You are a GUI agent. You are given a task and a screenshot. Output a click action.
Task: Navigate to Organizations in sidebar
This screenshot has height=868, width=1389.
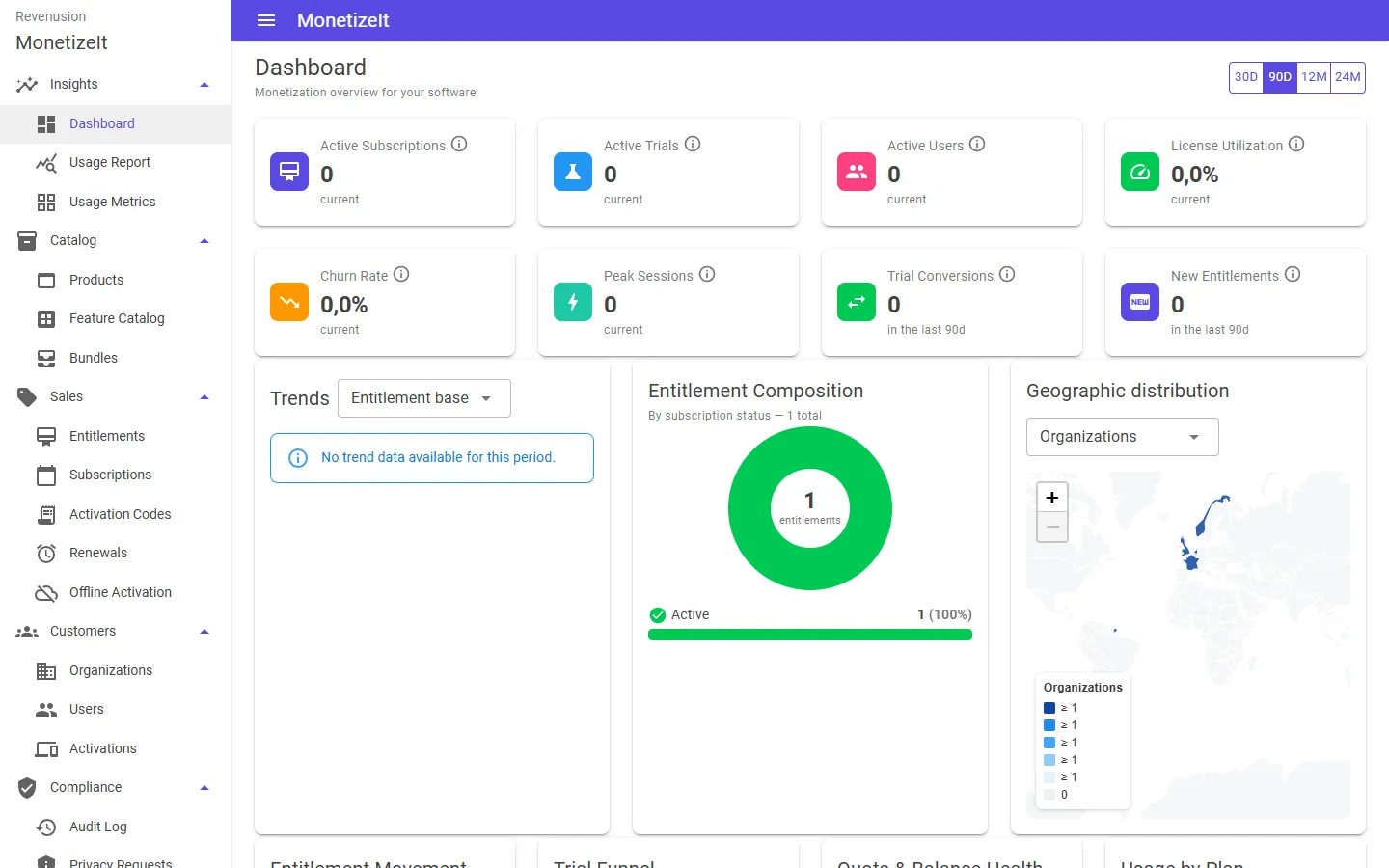coord(116,670)
